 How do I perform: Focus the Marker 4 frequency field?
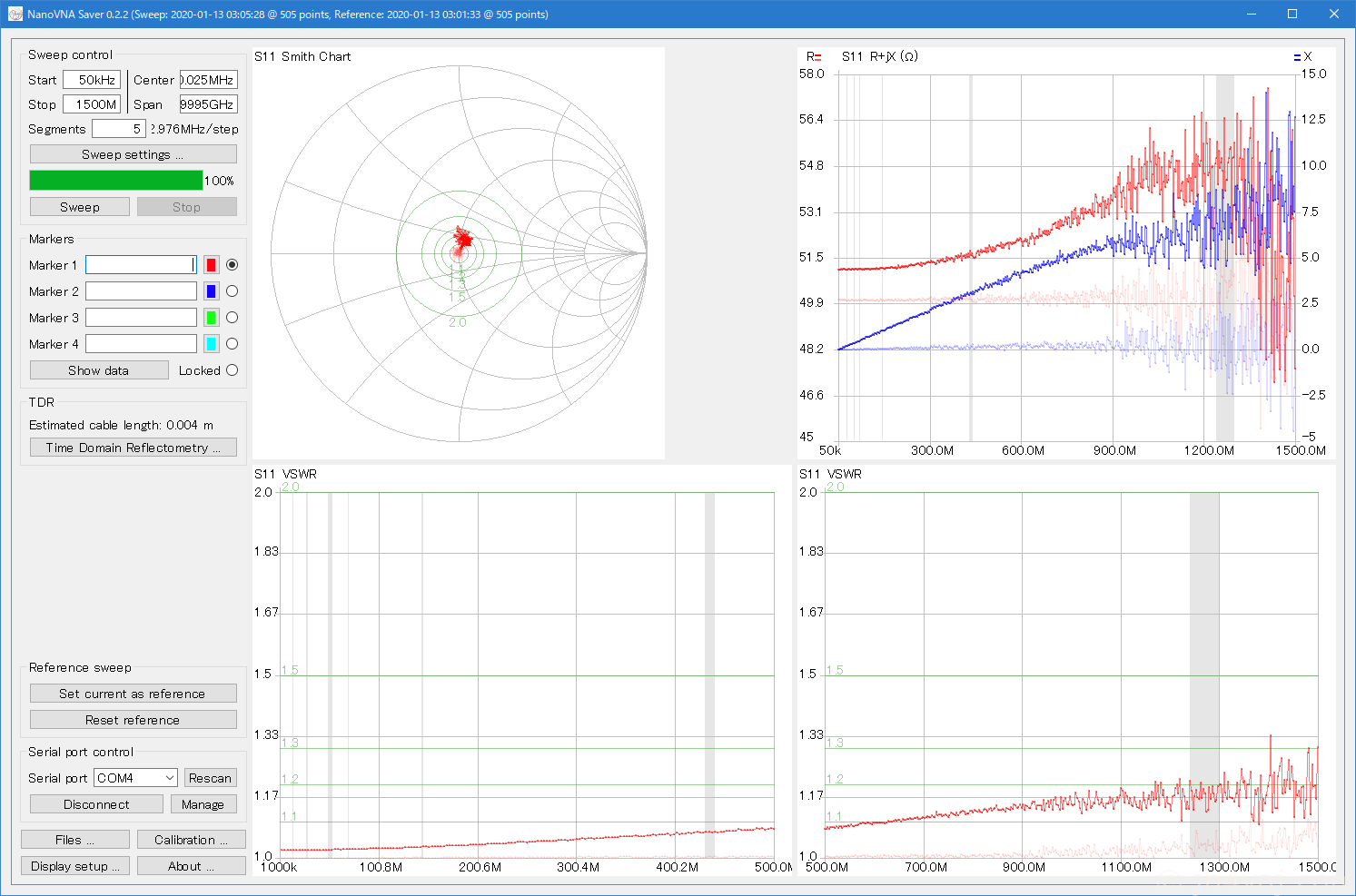tap(142, 344)
